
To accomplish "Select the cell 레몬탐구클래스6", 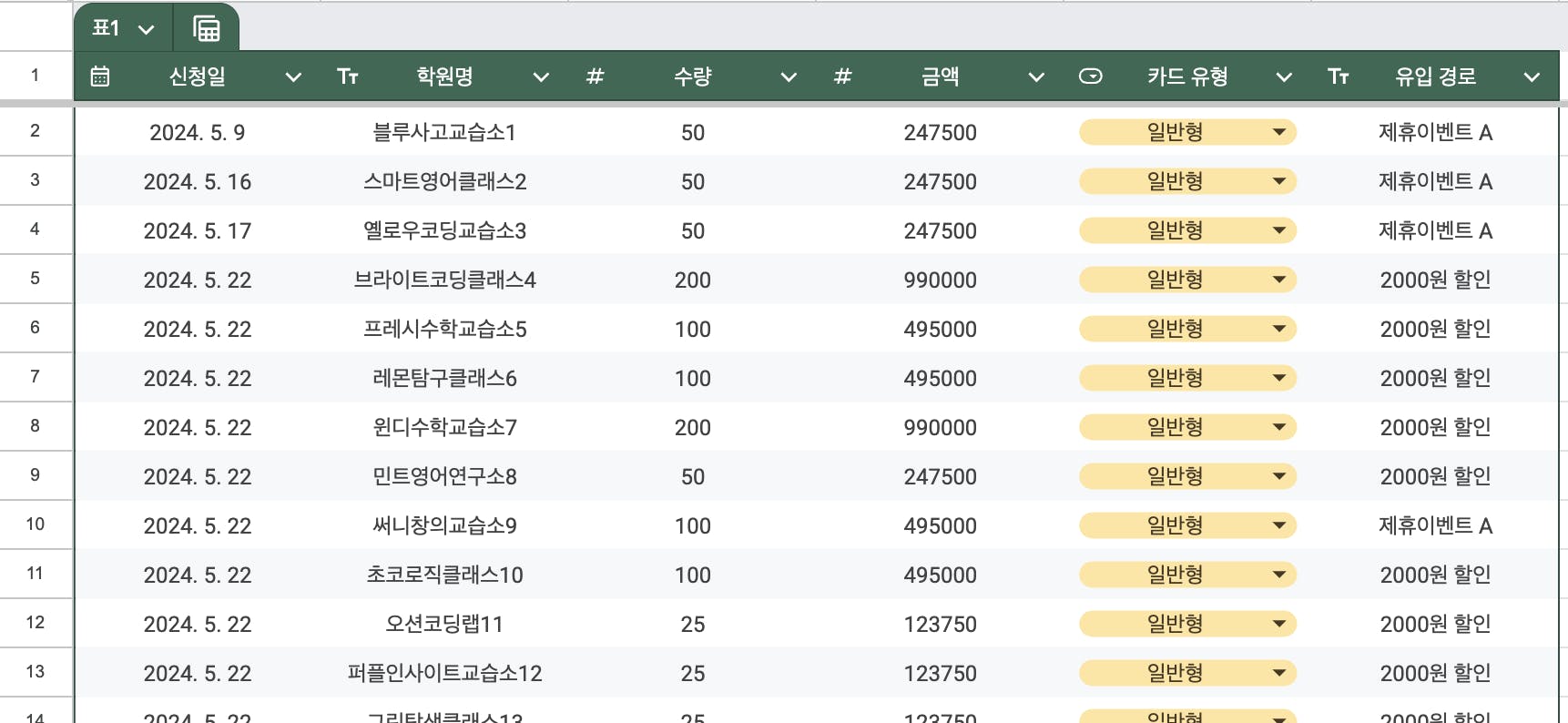I will pyautogui.click(x=444, y=379).
